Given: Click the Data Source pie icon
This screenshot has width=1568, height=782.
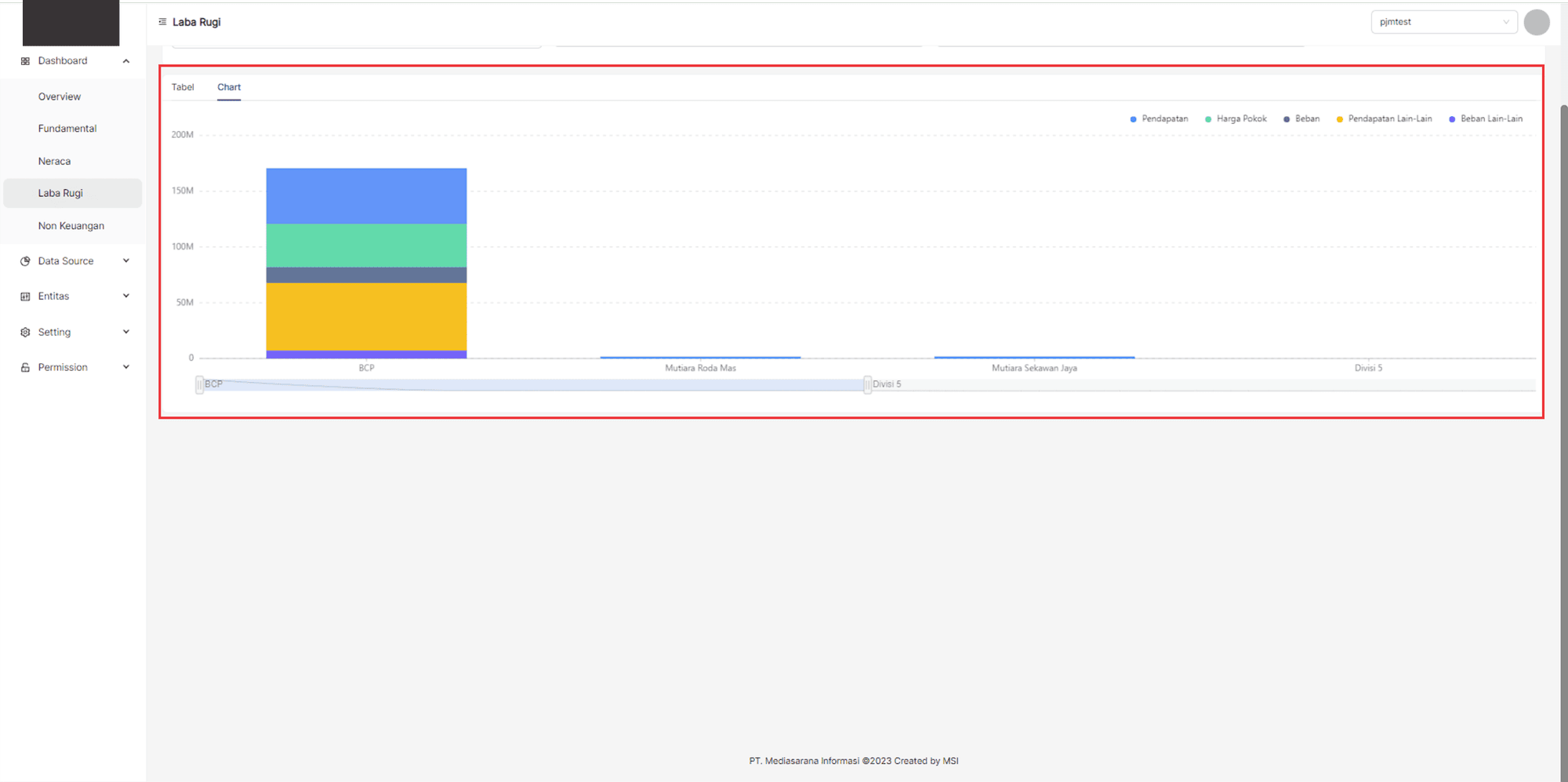Looking at the screenshot, I should point(25,261).
